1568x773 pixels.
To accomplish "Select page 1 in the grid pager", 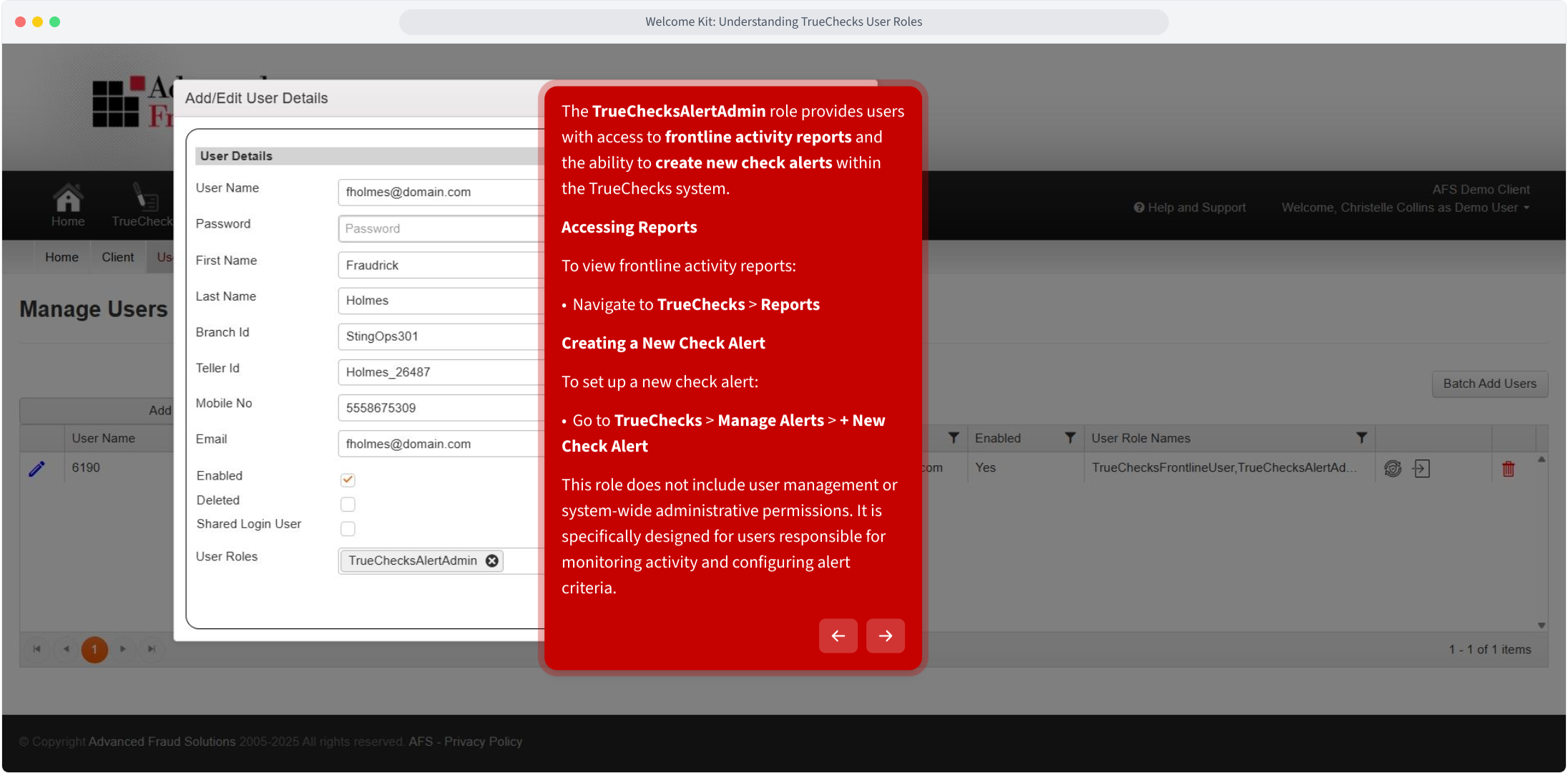I will click(94, 649).
